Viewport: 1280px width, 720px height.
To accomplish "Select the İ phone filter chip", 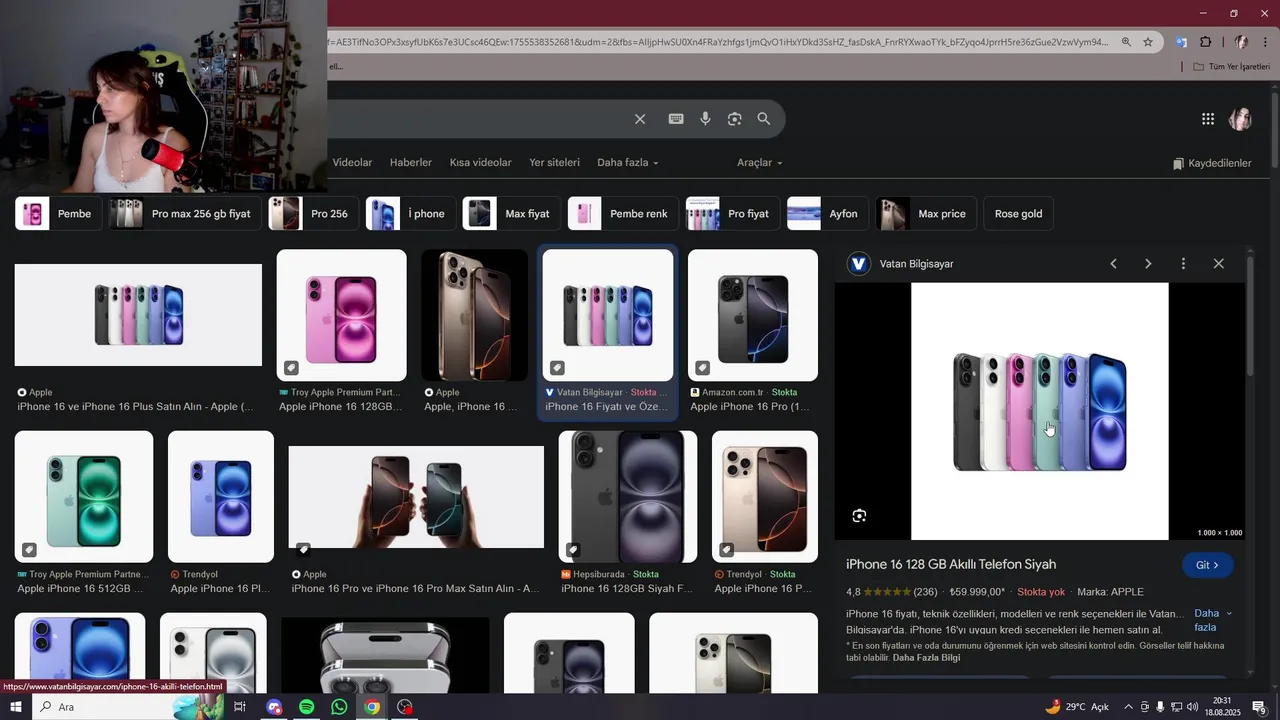I will pos(411,214).
